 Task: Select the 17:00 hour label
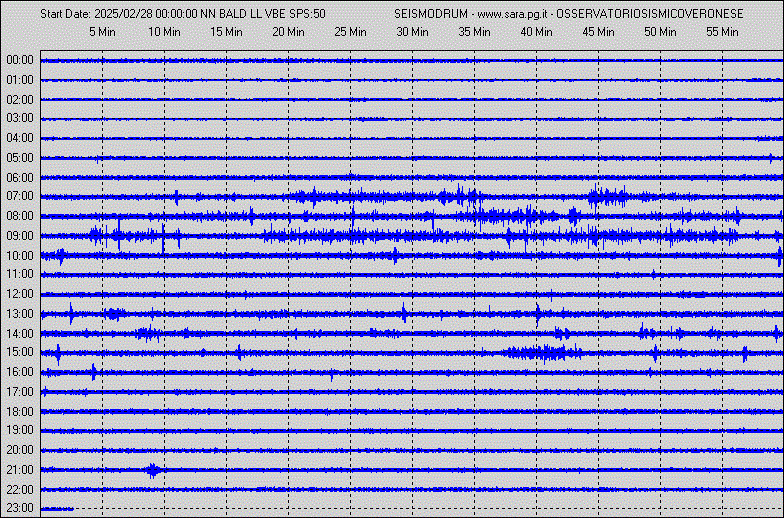[20, 392]
